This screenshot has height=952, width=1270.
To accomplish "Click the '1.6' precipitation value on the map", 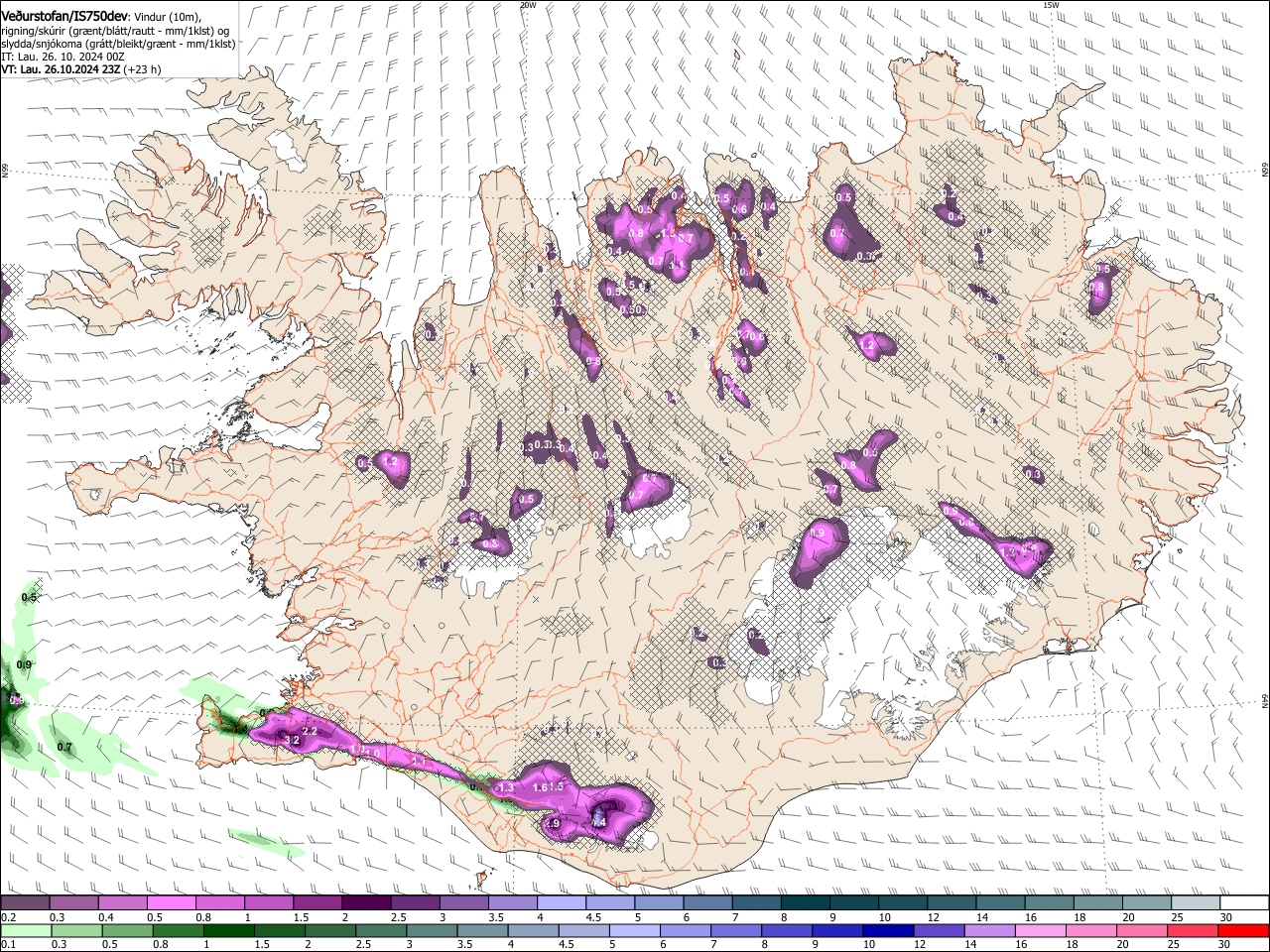I will coord(541,787).
